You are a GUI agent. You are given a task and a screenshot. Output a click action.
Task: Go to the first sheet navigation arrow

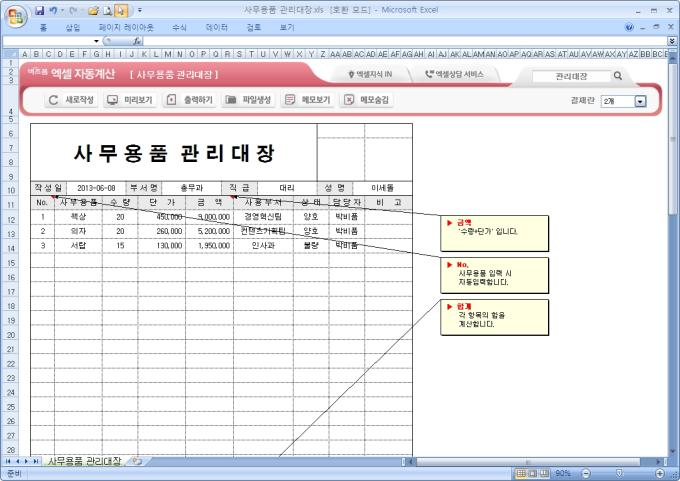click(x=8, y=461)
